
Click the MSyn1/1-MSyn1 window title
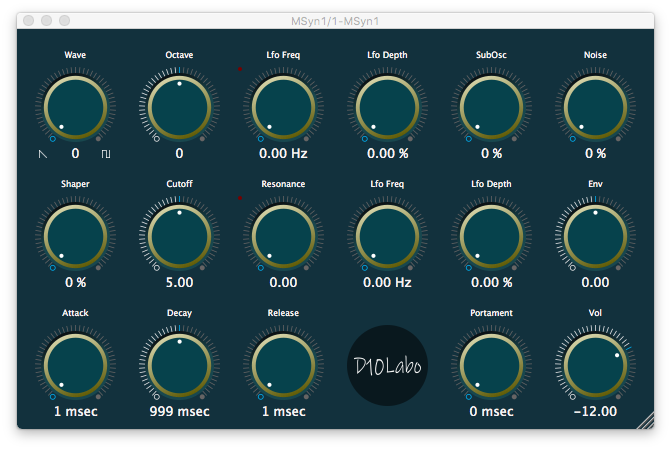click(x=335, y=21)
